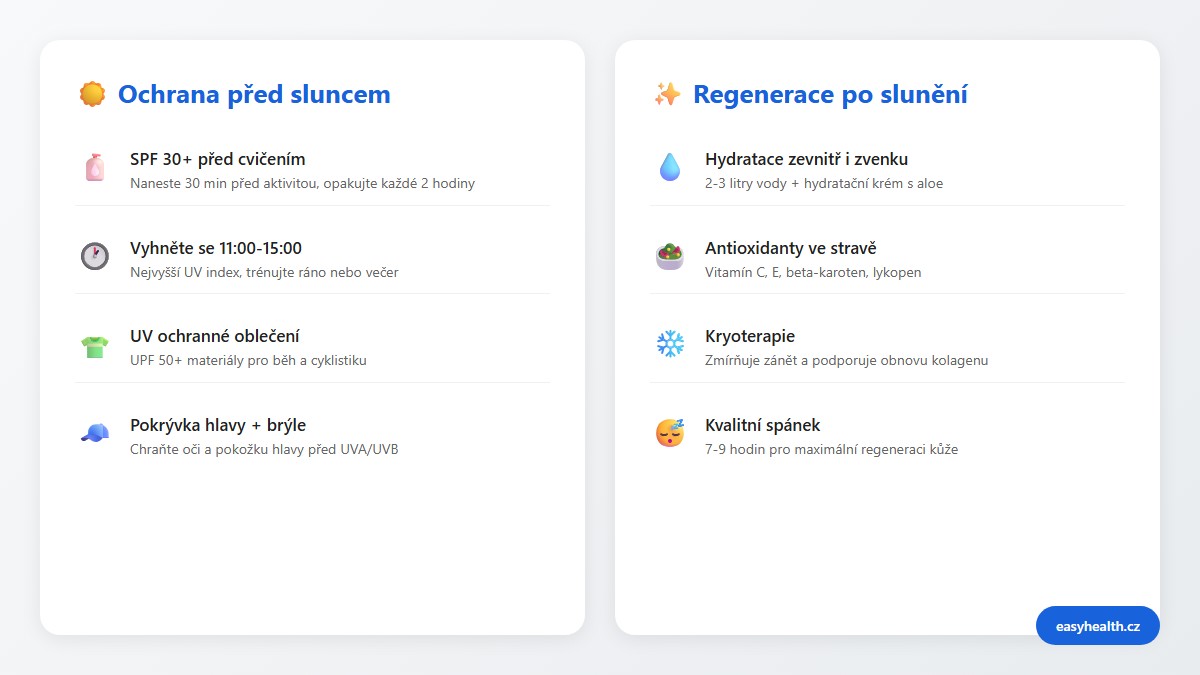Image resolution: width=1200 pixels, height=675 pixels.
Task: Select the snowflake Kryoterapie icon
Action: point(670,345)
